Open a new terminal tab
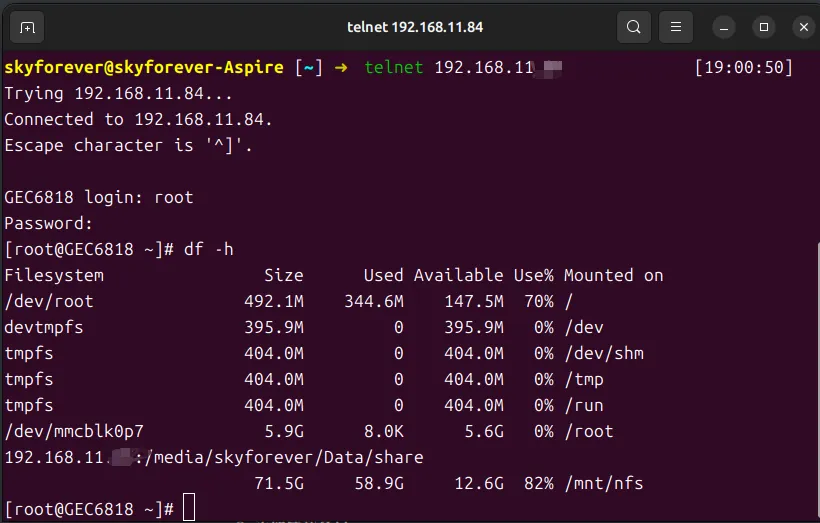 pos(27,27)
